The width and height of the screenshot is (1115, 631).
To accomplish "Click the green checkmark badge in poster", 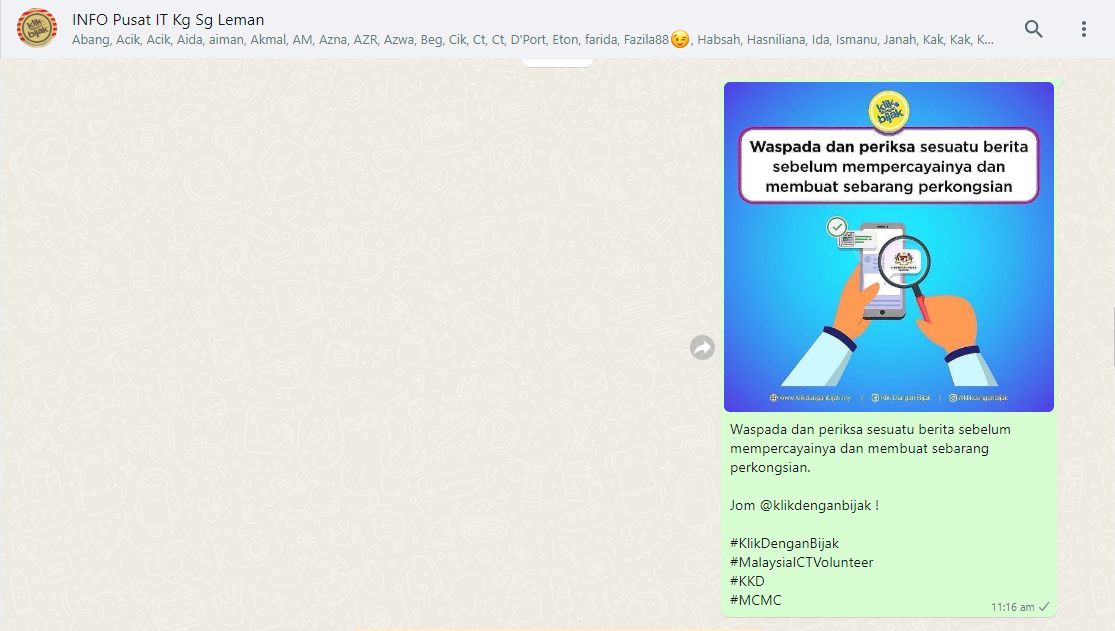I will point(837,228).
